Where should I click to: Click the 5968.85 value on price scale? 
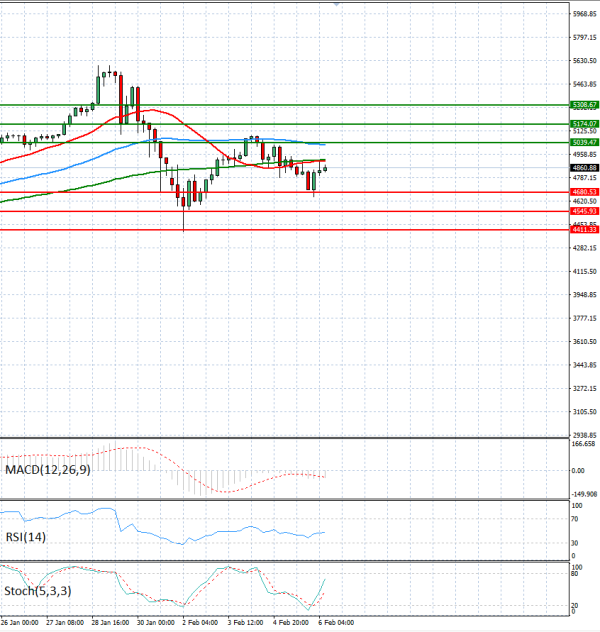[x=585, y=14]
